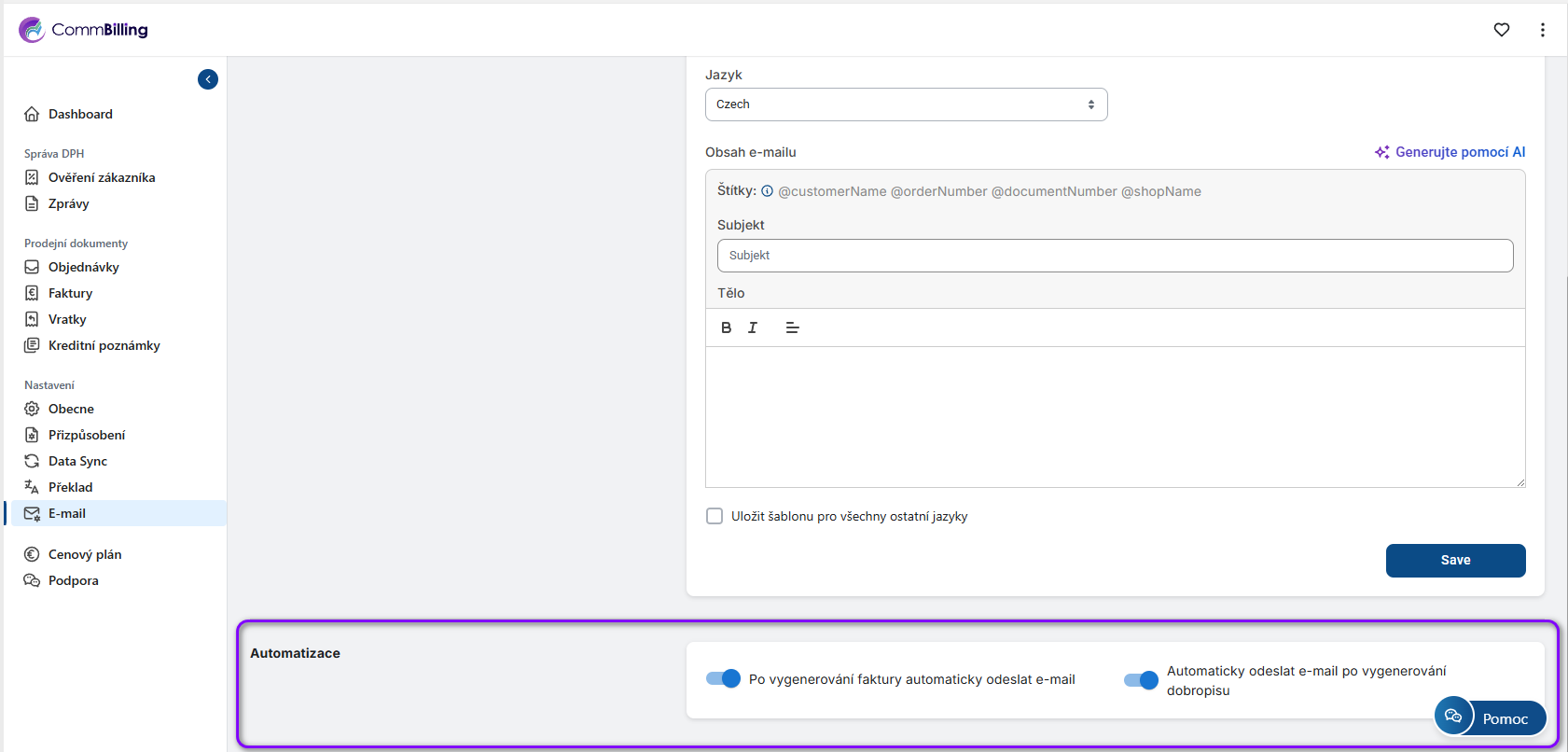Click the info icon next to Štítky
1568x752 pixels.
point(767,191)
